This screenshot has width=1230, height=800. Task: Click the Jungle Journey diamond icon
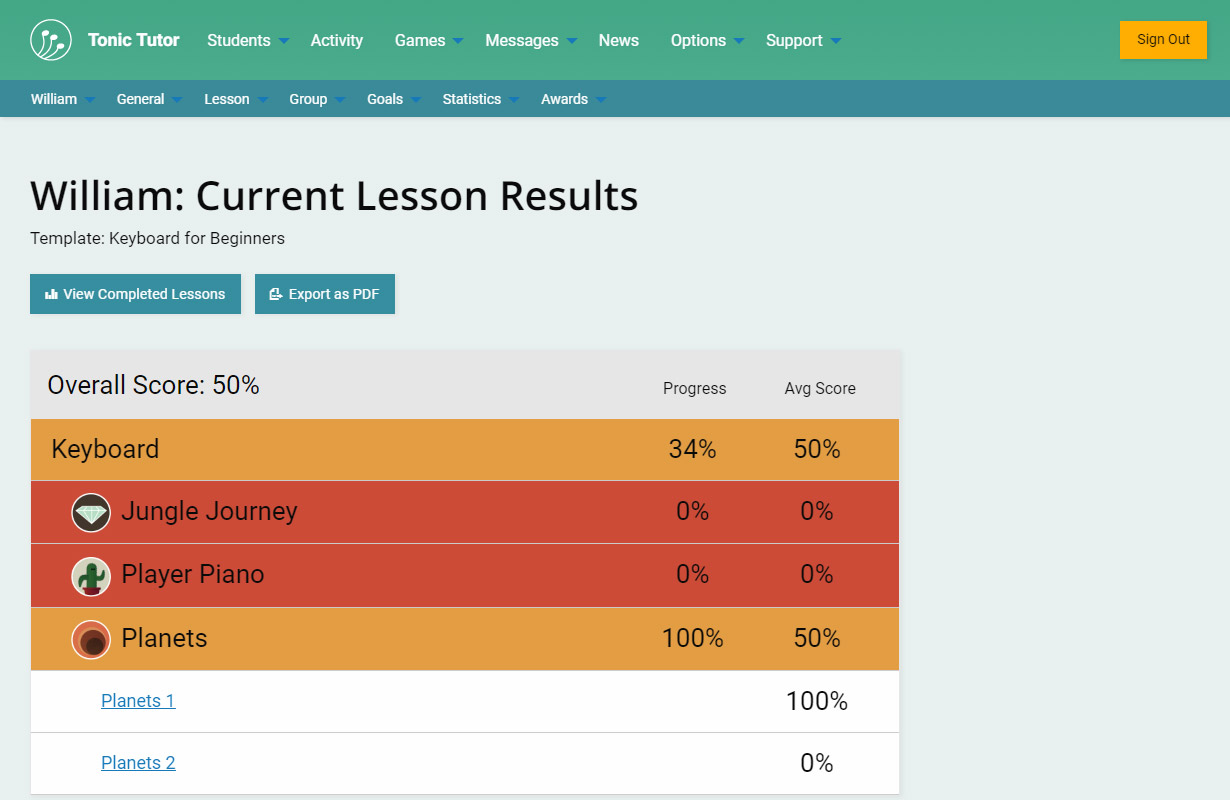[x=91, y=513]
